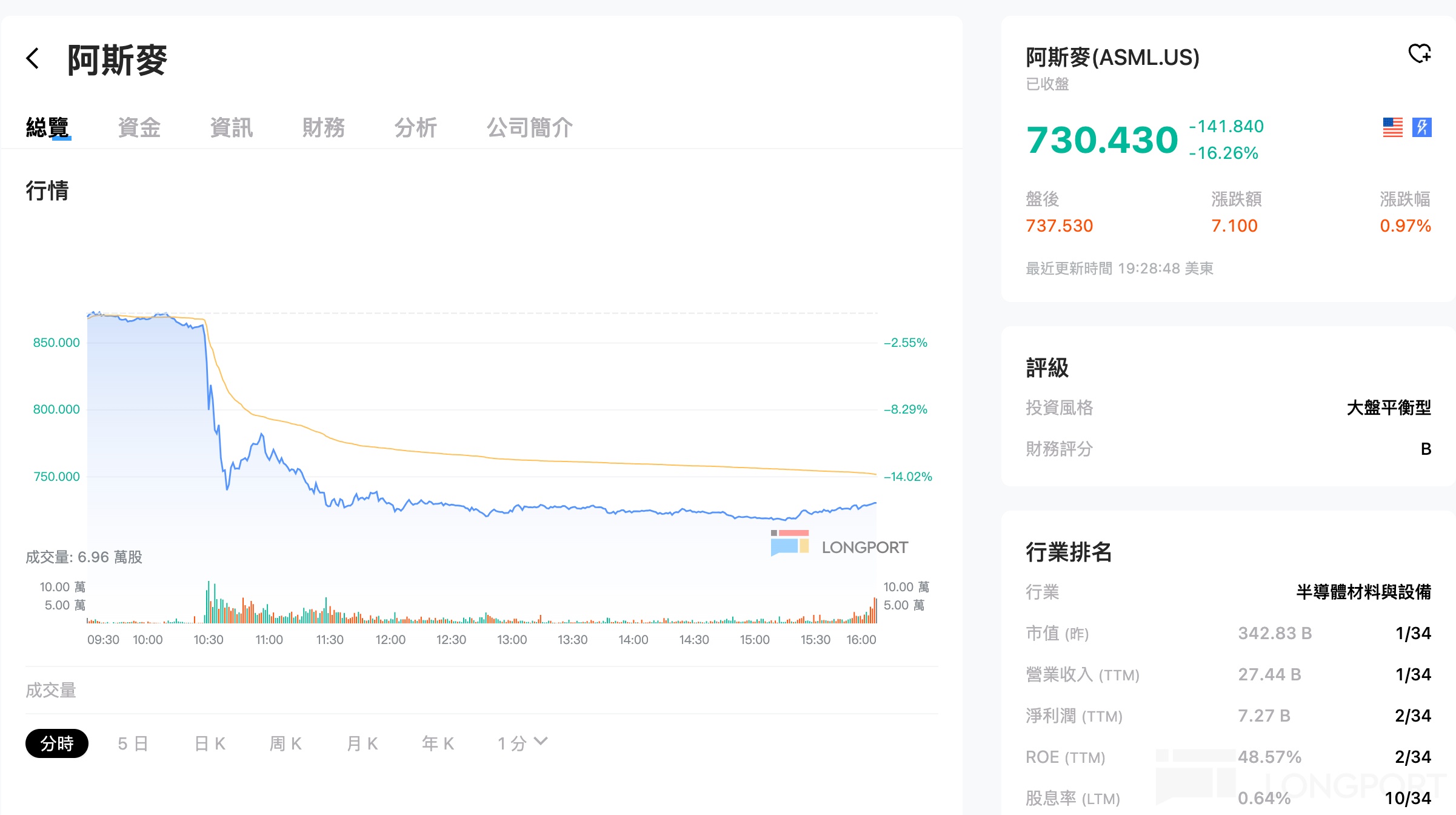Open the 資金 tab

139,128
